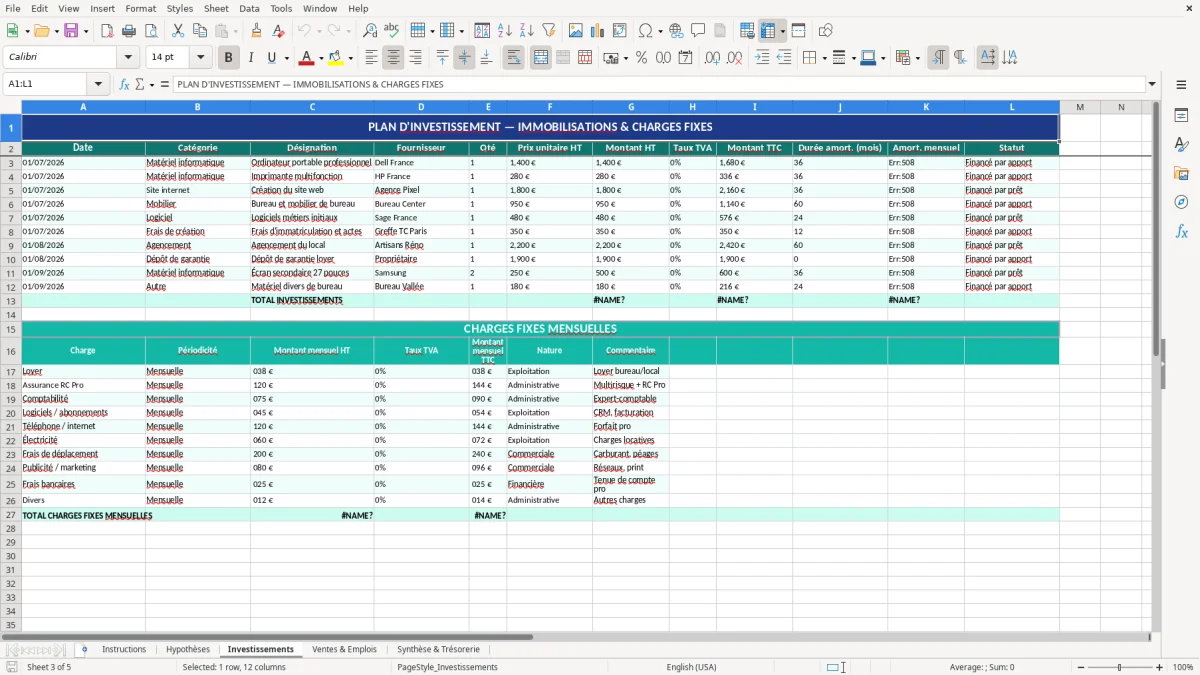Viewport: 1200px width, 675px height.
Task: Open the Function Wizard
Action: coord(125,84)
